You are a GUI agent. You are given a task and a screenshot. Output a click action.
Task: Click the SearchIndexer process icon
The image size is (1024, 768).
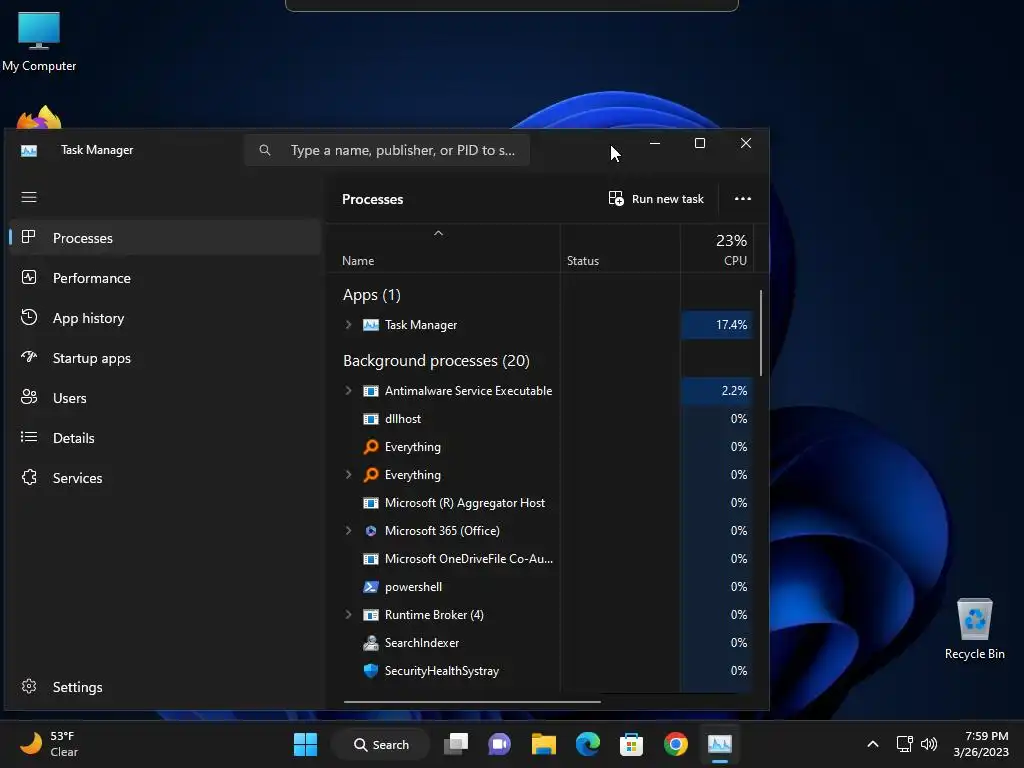tap(370, 643)
